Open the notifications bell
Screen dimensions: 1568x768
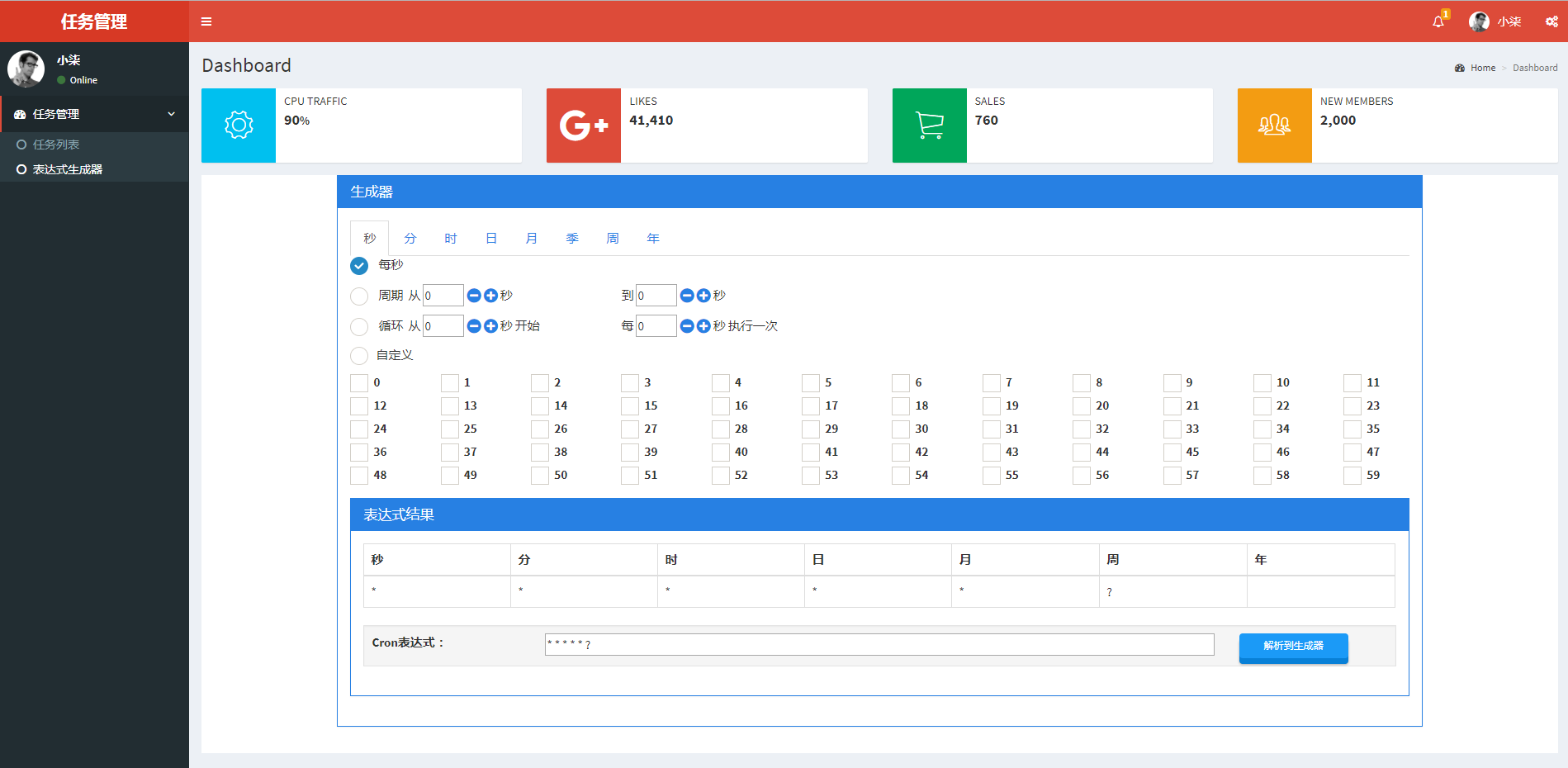point(1438,21)
